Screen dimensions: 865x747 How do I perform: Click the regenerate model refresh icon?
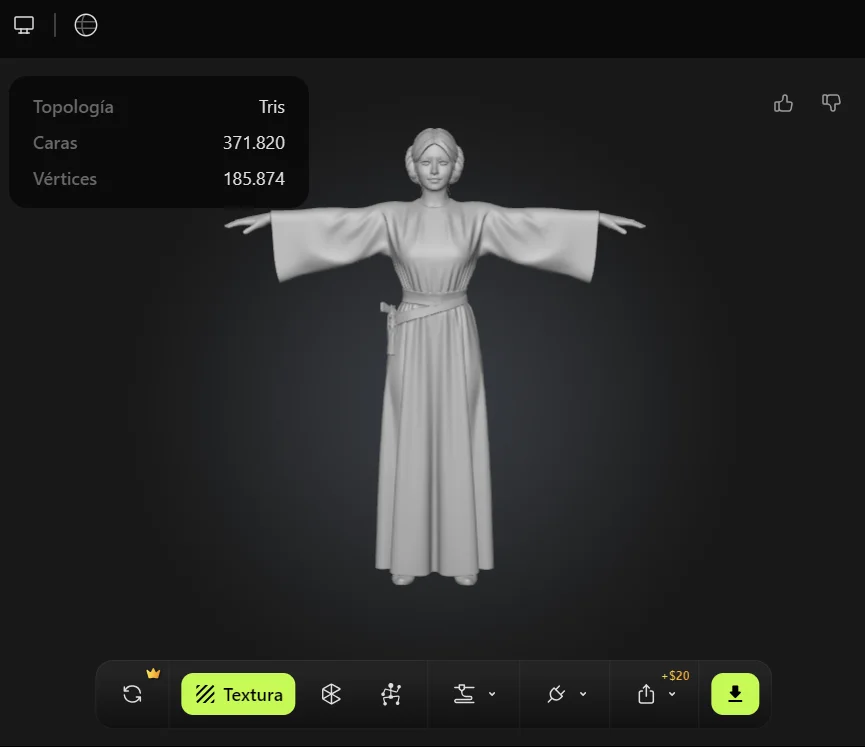(132, 694)
